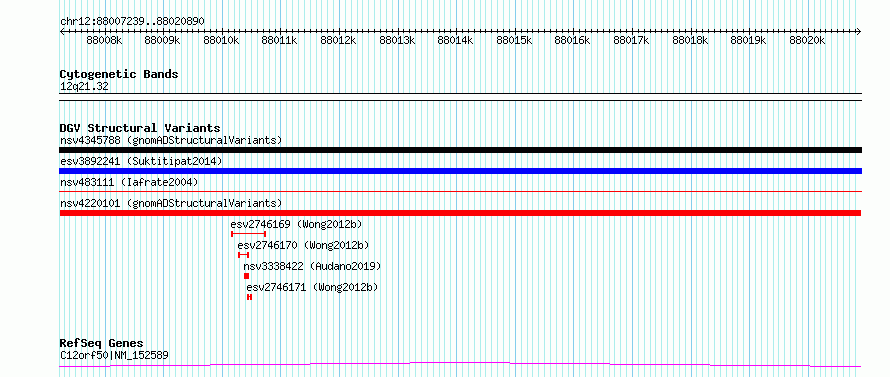Click the thin red nsv483111 variant line
The width and height of the screenshot is (890, 377).
coord(460,192)
